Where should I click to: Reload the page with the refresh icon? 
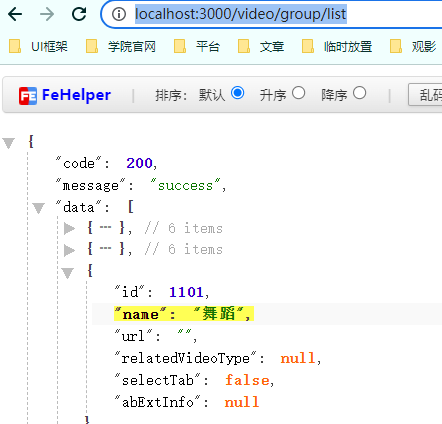[x=79, y=14]
